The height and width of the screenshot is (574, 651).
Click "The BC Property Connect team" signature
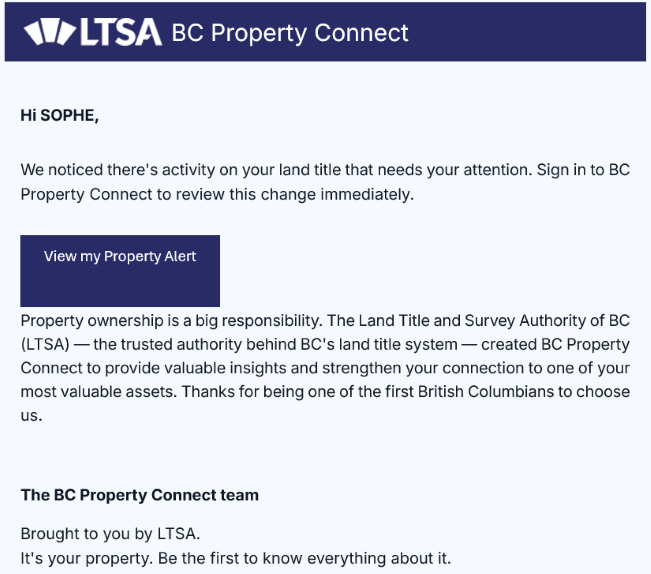tap(139, 495)
